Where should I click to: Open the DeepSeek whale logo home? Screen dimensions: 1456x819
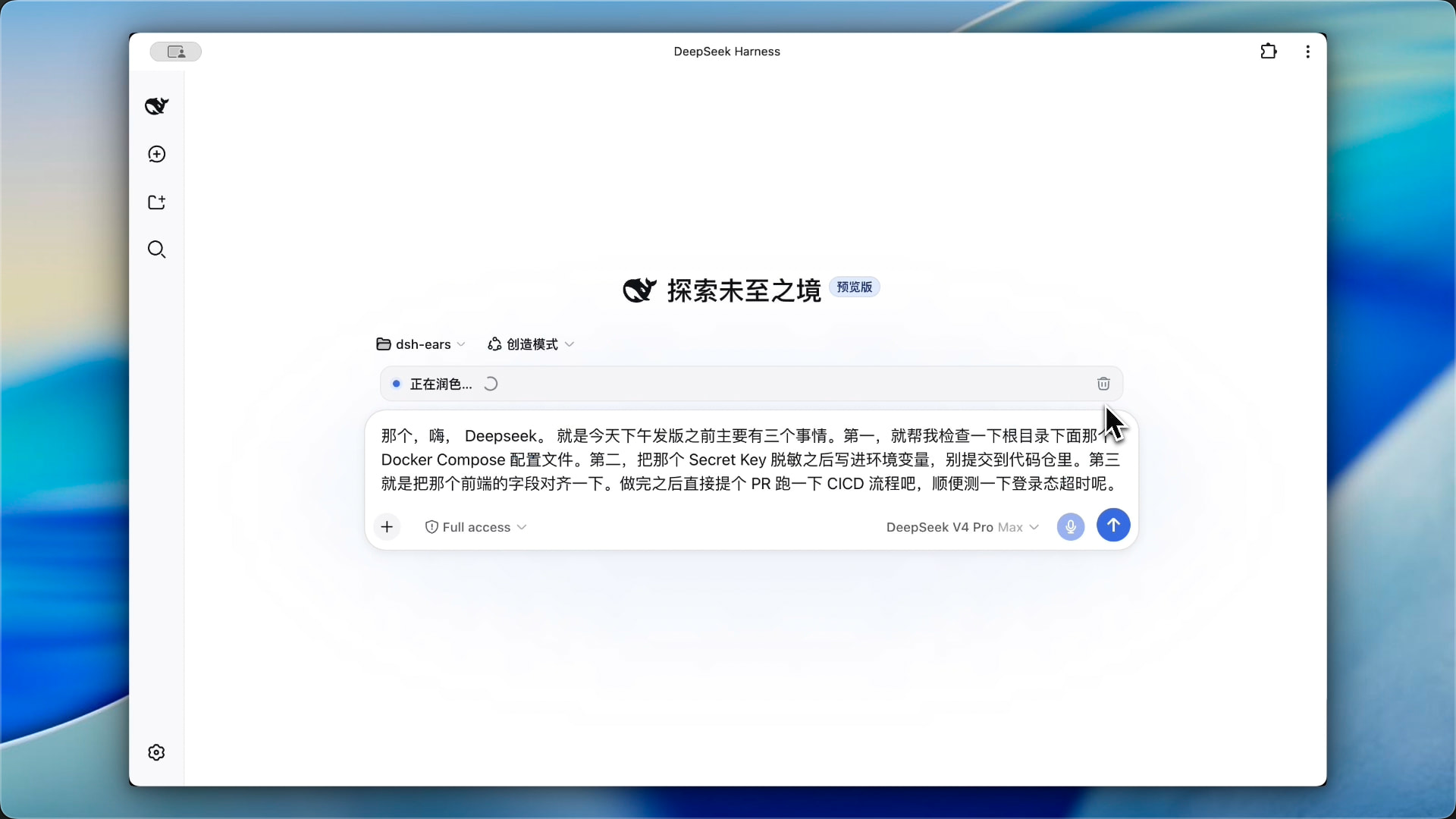click(157, 106)
